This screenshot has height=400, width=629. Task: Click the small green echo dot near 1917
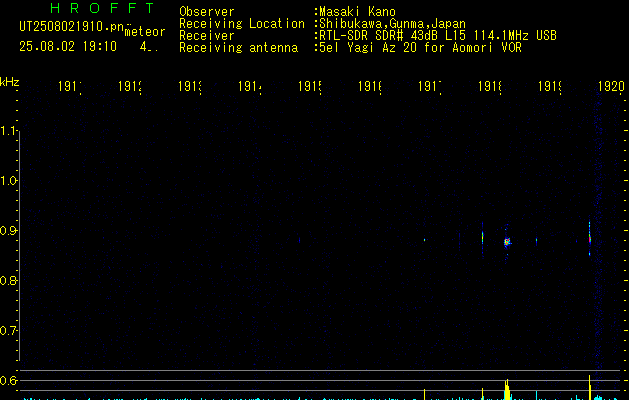pos(424,240)
